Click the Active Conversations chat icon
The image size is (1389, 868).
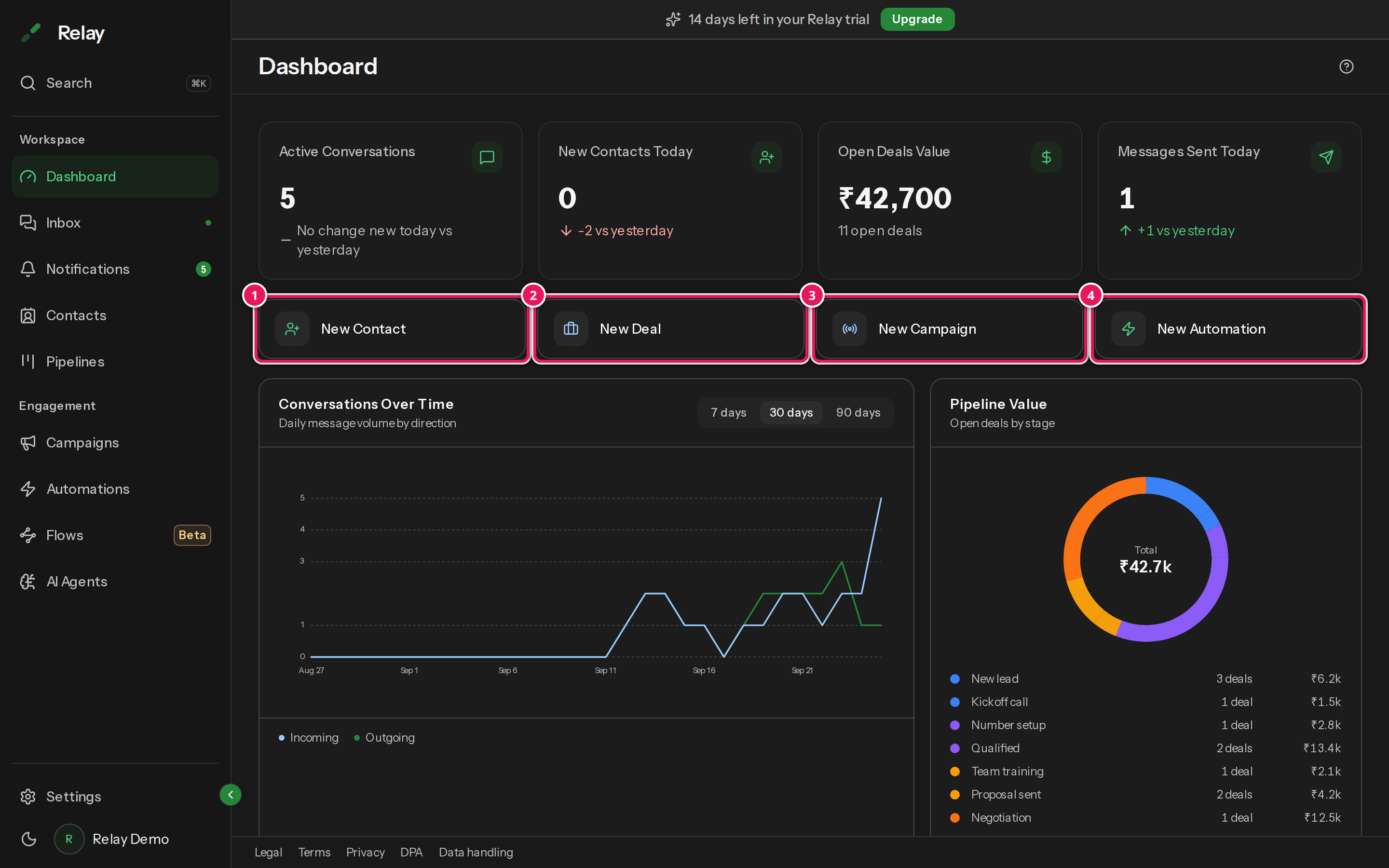click(487, 157)
